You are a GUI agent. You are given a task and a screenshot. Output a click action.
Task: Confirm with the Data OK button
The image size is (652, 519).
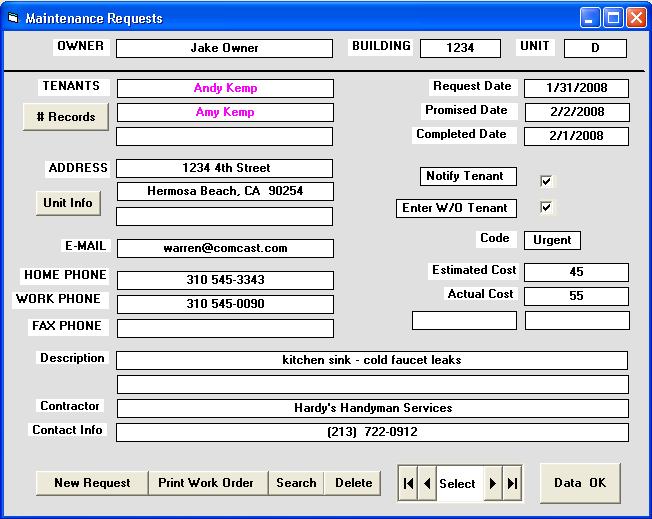pyautogui.click(x=580, y=483)
